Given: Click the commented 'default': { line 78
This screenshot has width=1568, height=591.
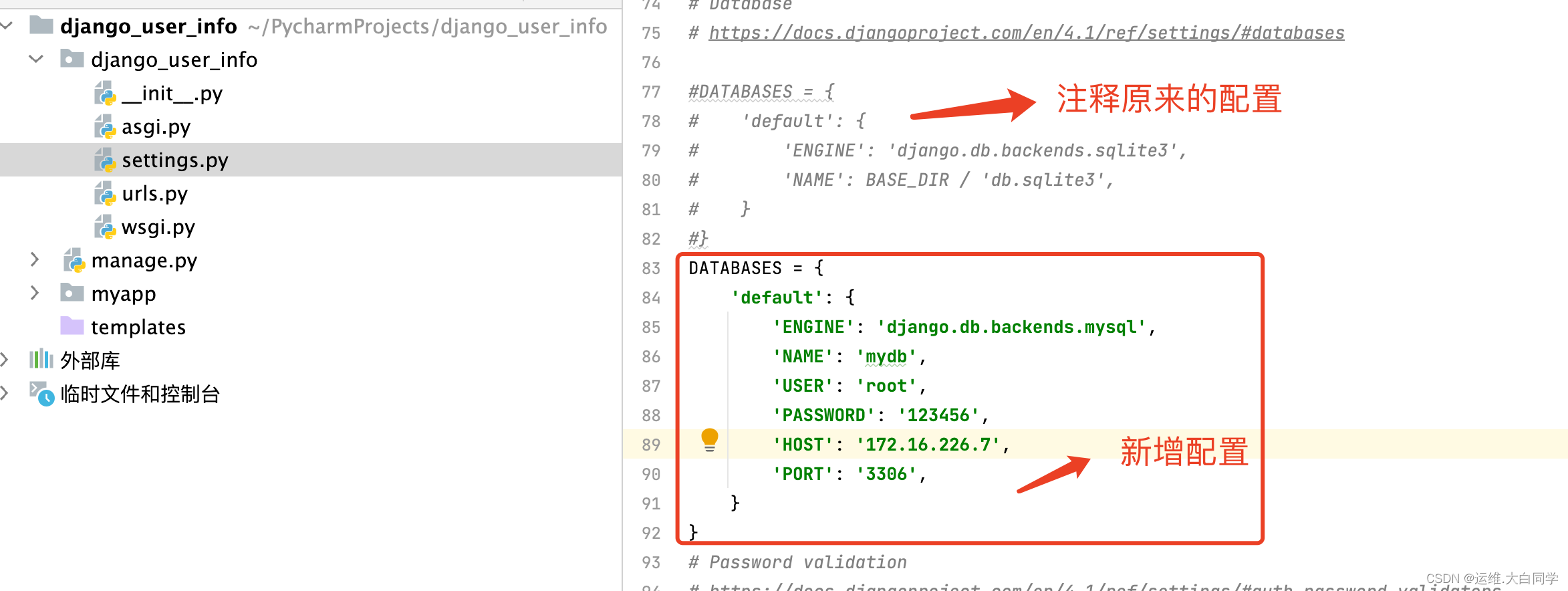Looking at the screenshot, I should click(x=777, y=121).
